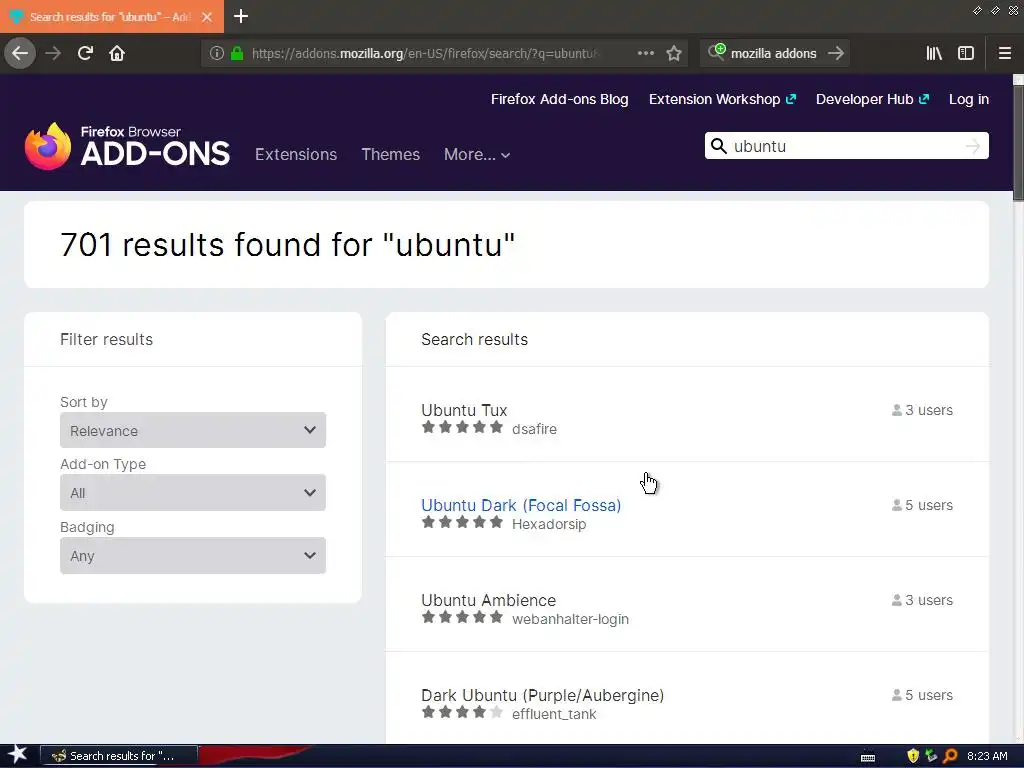Toggle the sidebar view icon
1024x768 pixels.
click(x=966, y=53)
